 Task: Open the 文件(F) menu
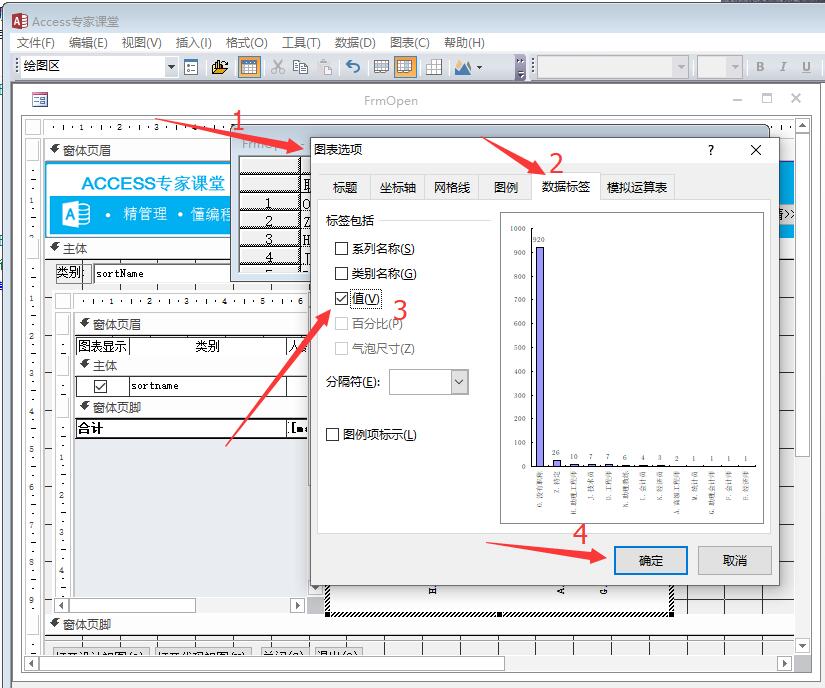point(35,43)
